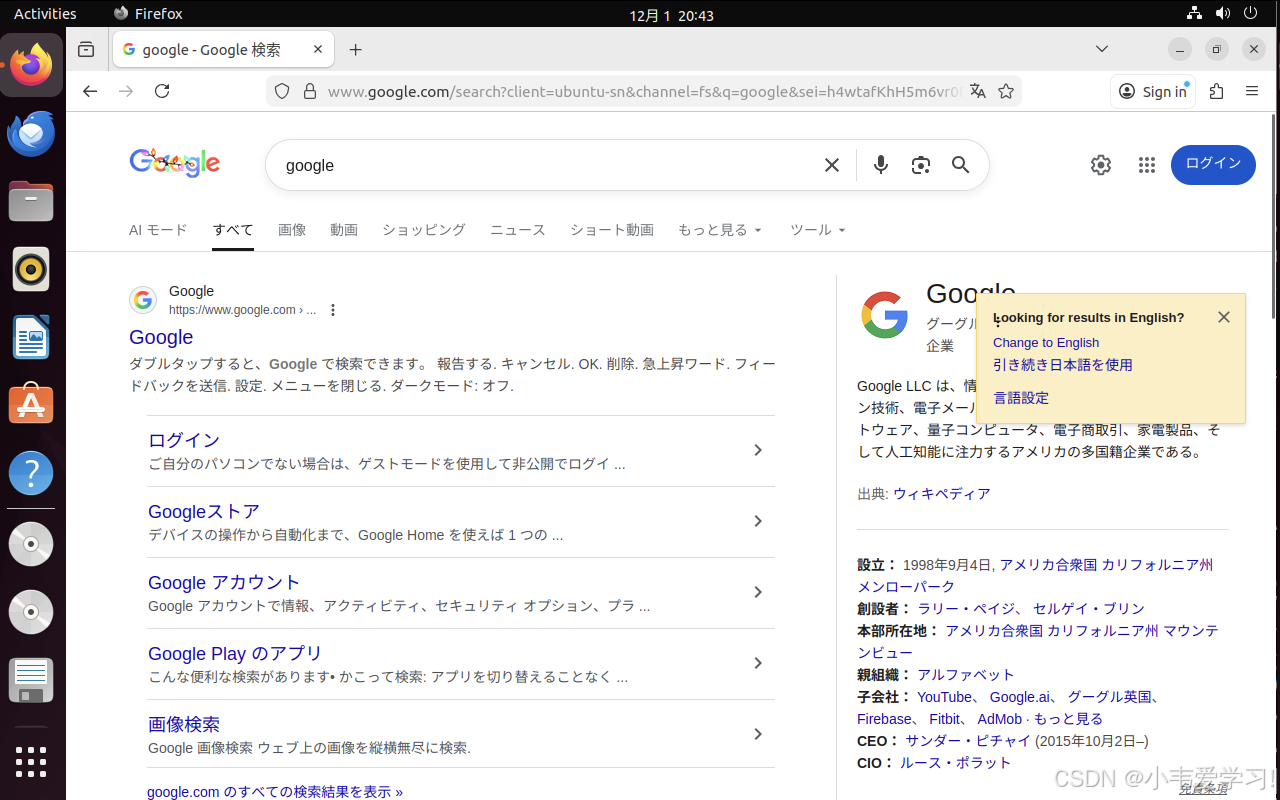Screen dimensions: 1280x800
Task: Click the blue ログイン button
Action: (1213, 164)
